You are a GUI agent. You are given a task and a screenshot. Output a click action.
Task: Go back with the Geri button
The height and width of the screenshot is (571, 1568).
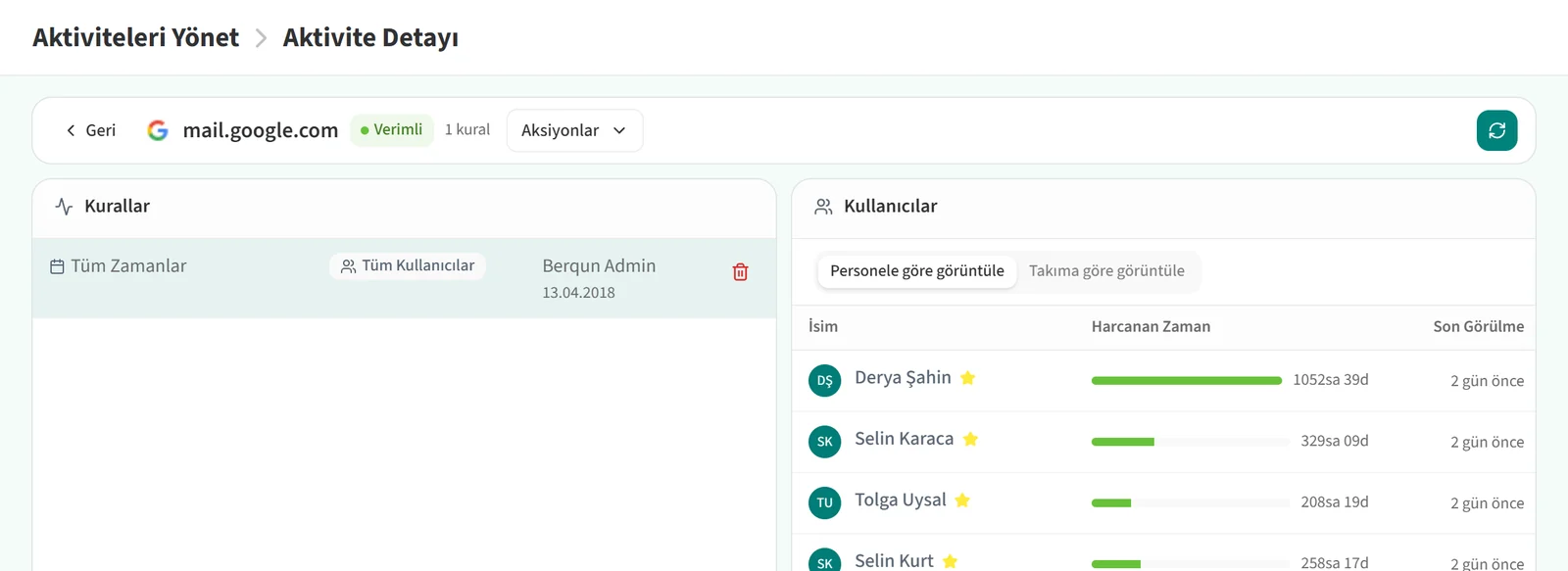90,130
